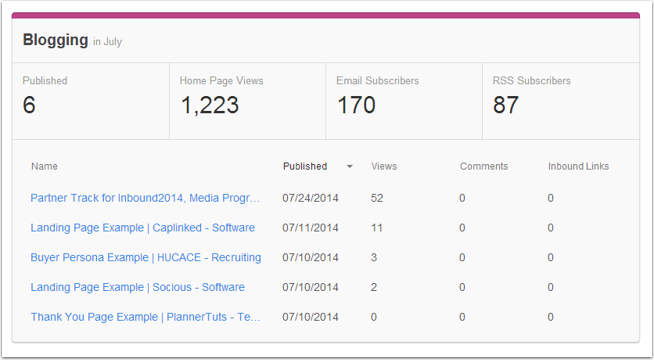Click views value 3 for HUCACE post
The height and width of the screenshot is (360, 654).
(374, 257)
